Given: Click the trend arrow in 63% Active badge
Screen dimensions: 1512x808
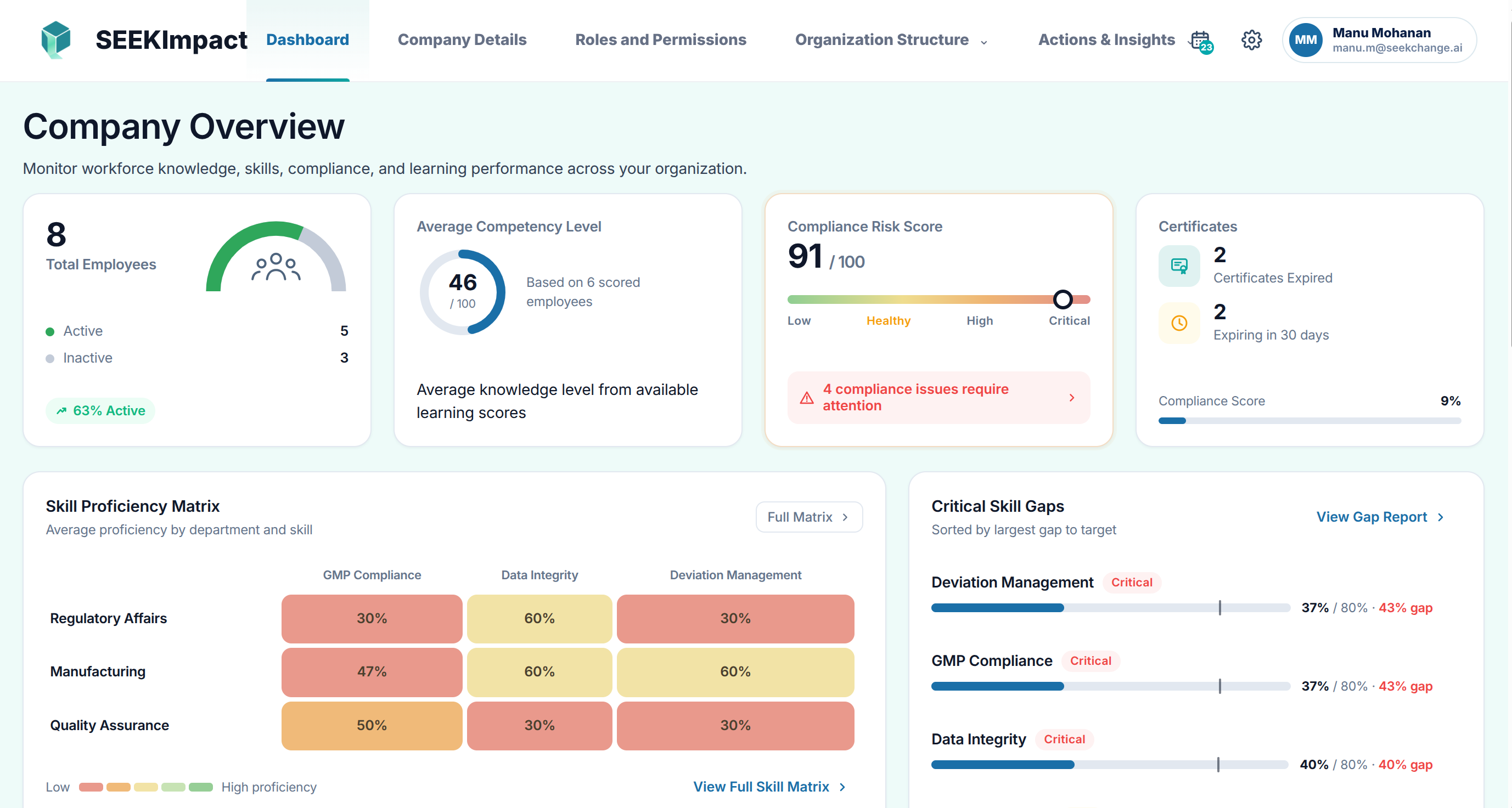Looking at the screenshot, I should click(x=61, y=411).
